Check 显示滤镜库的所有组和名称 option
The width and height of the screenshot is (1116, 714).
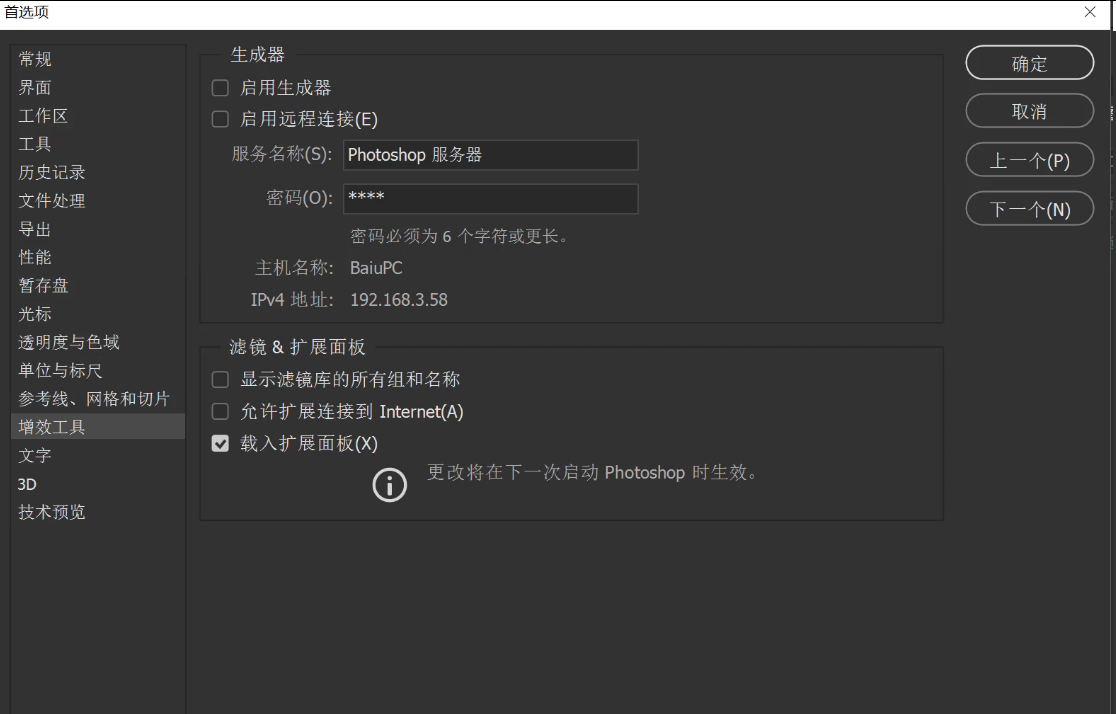point(220,380)
